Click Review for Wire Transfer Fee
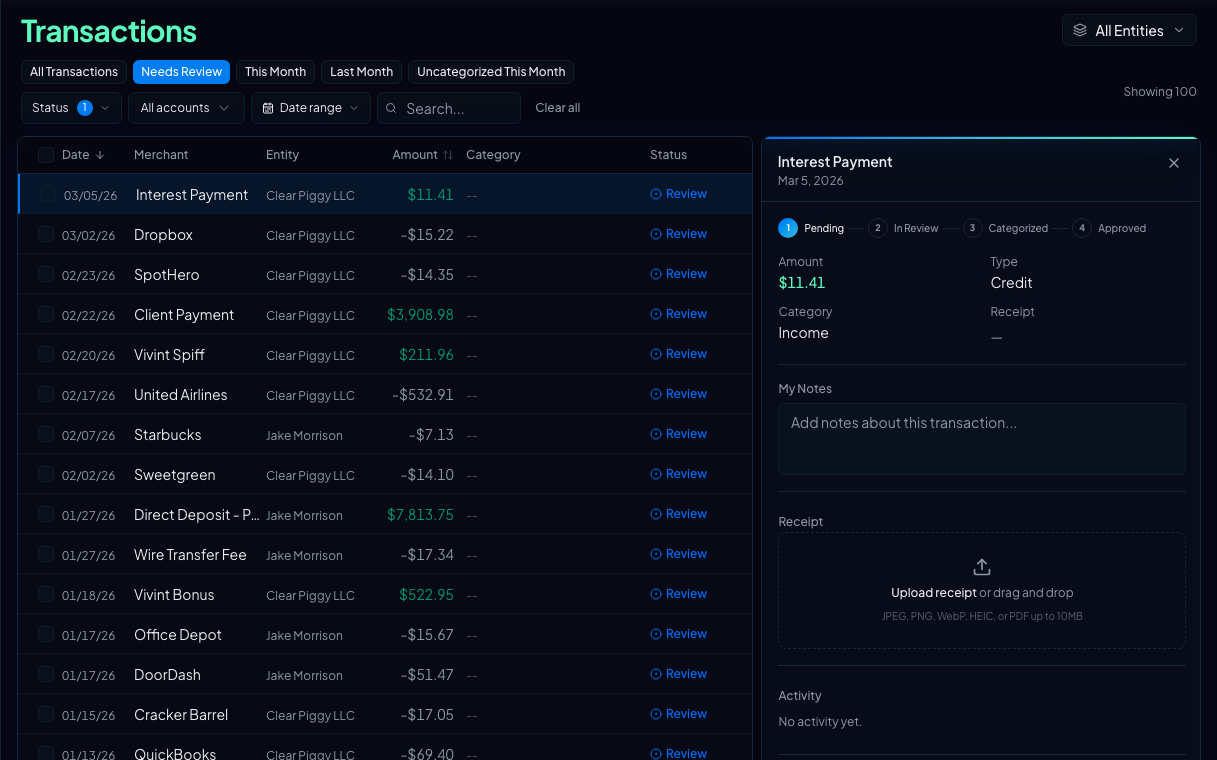This screenshot has height=760, width=1217. pos(679,554)
